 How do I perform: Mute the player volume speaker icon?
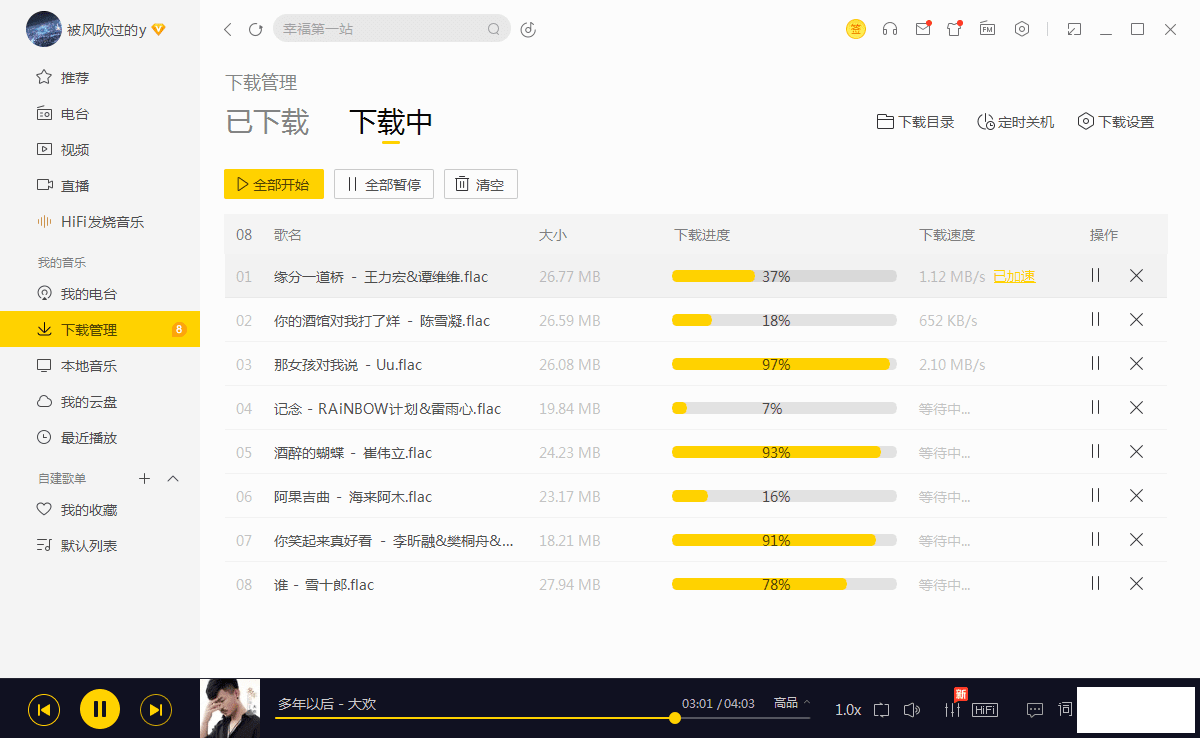coord(911,710)
